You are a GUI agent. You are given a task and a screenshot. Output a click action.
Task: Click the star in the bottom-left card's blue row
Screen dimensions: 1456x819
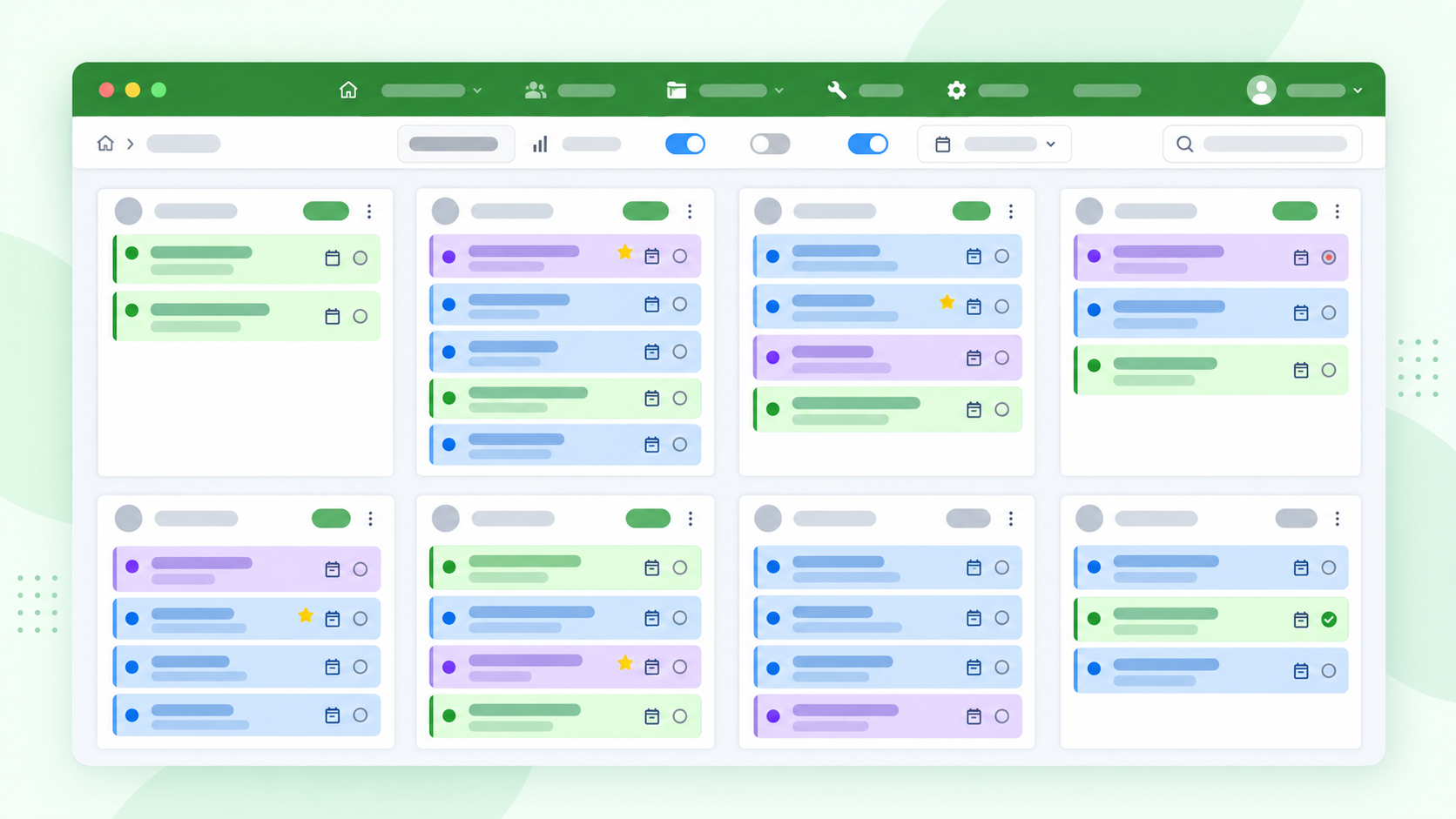(306, 615)
